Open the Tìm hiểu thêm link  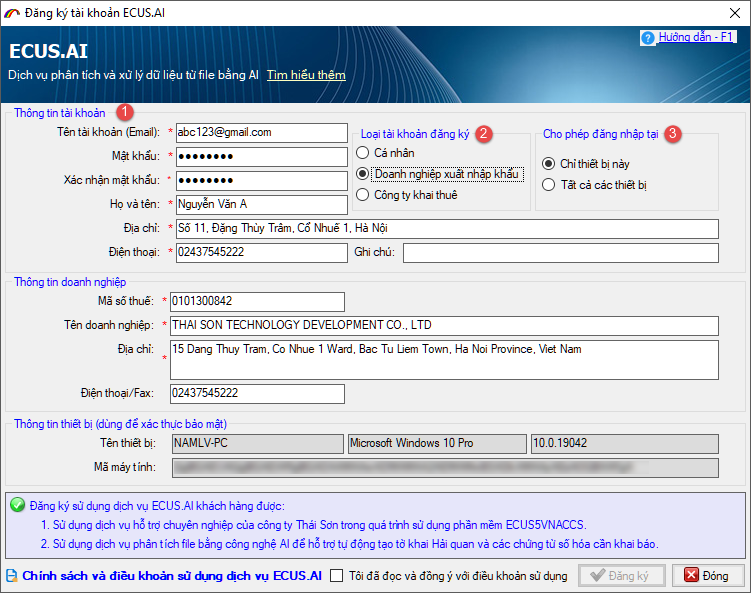point(305,75)
